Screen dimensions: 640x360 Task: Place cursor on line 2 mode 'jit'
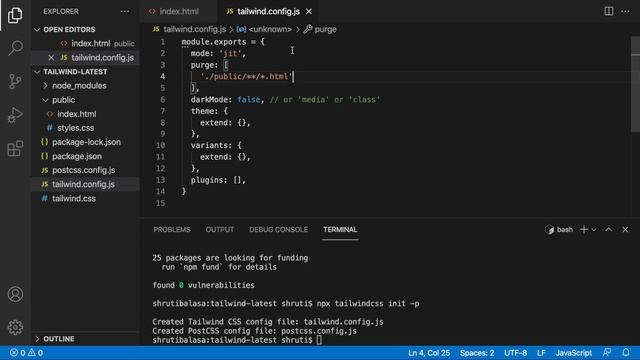point(218,53)
